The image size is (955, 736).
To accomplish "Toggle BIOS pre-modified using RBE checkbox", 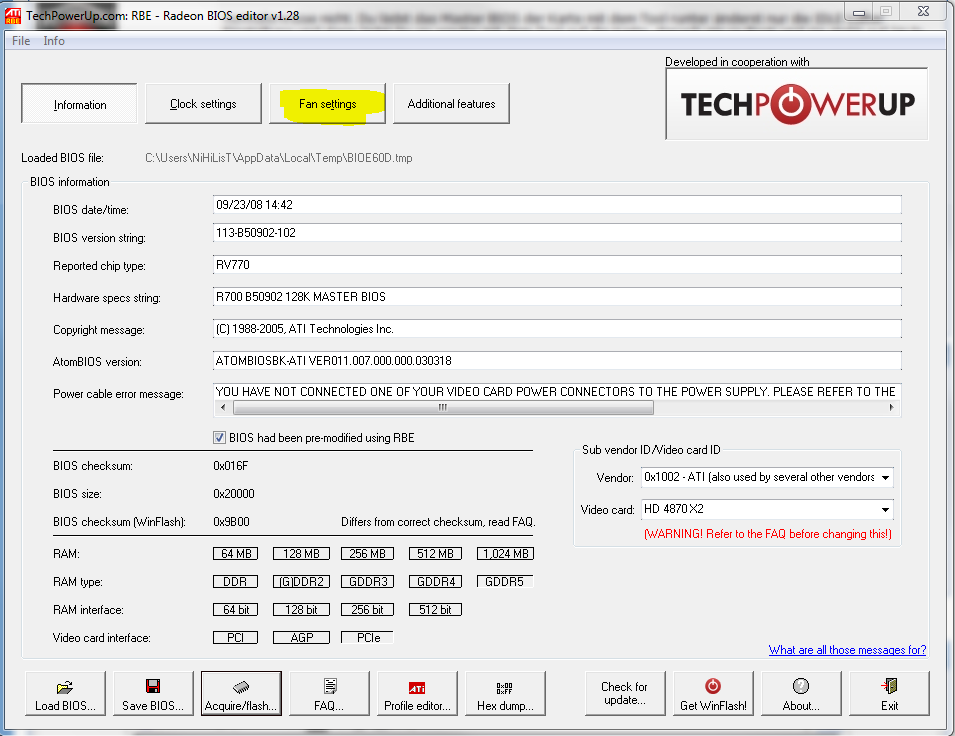I will tap(219, 437).
